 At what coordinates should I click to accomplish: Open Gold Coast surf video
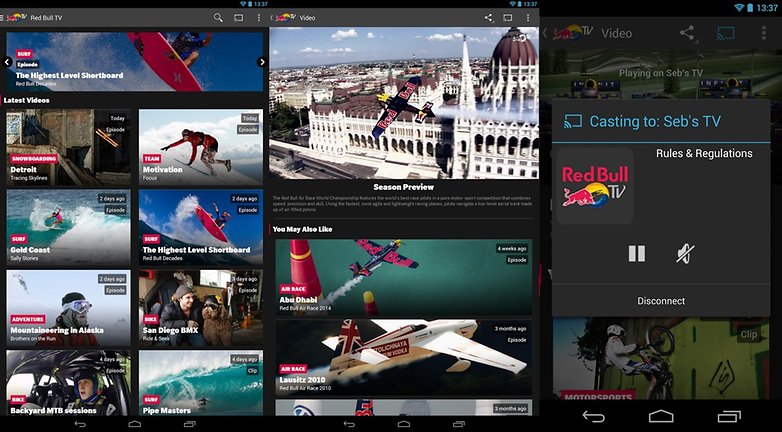[x=68, y=227]
